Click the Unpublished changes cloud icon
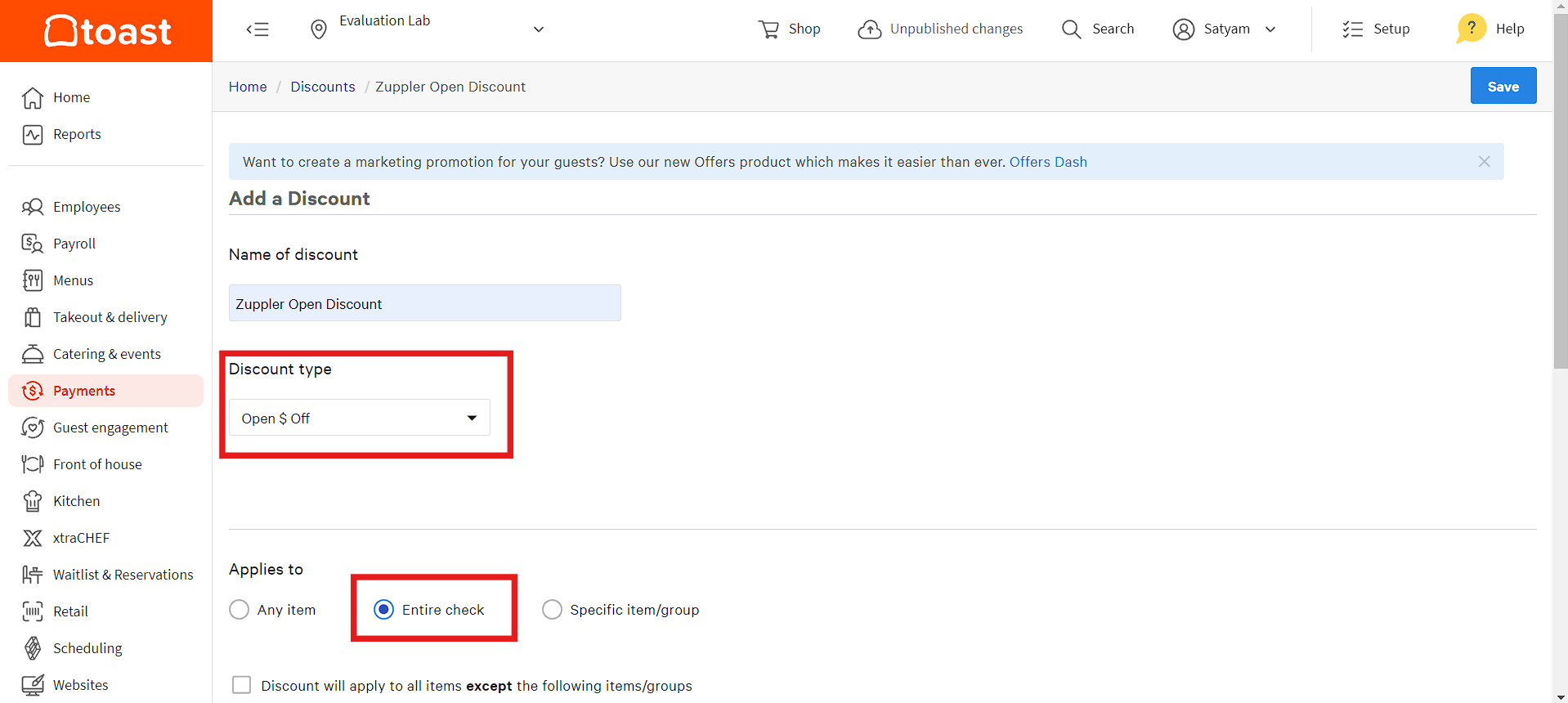 click(870, 29)
